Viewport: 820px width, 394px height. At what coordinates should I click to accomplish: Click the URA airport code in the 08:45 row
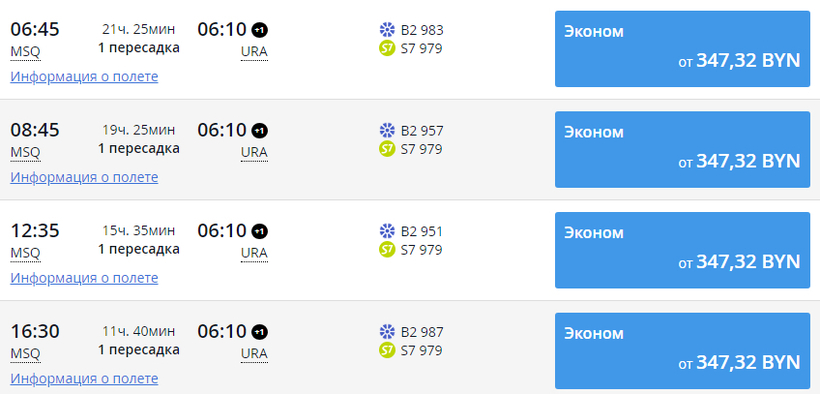[x=254, y=152]
